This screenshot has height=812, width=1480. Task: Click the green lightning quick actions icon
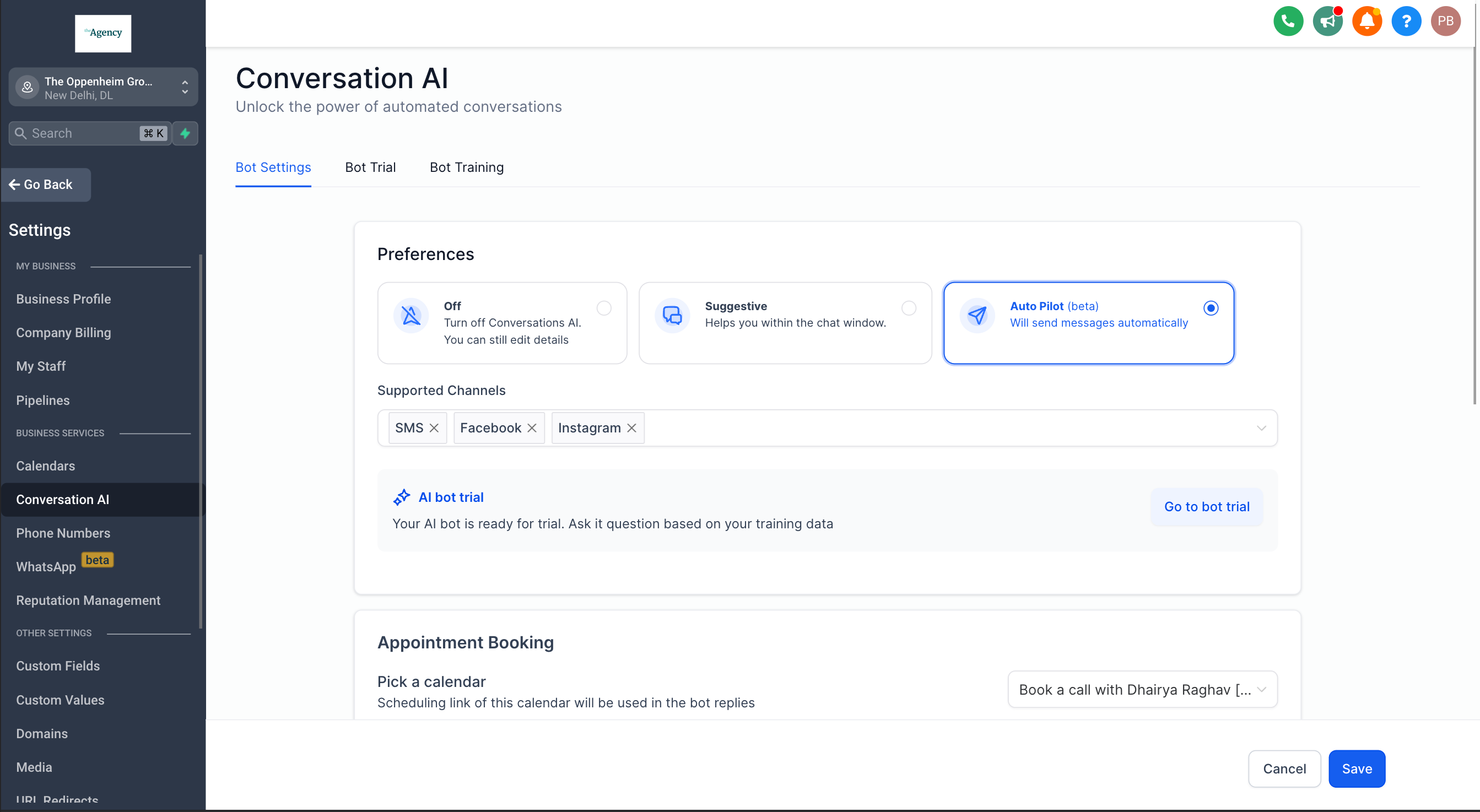pos(185,133)
